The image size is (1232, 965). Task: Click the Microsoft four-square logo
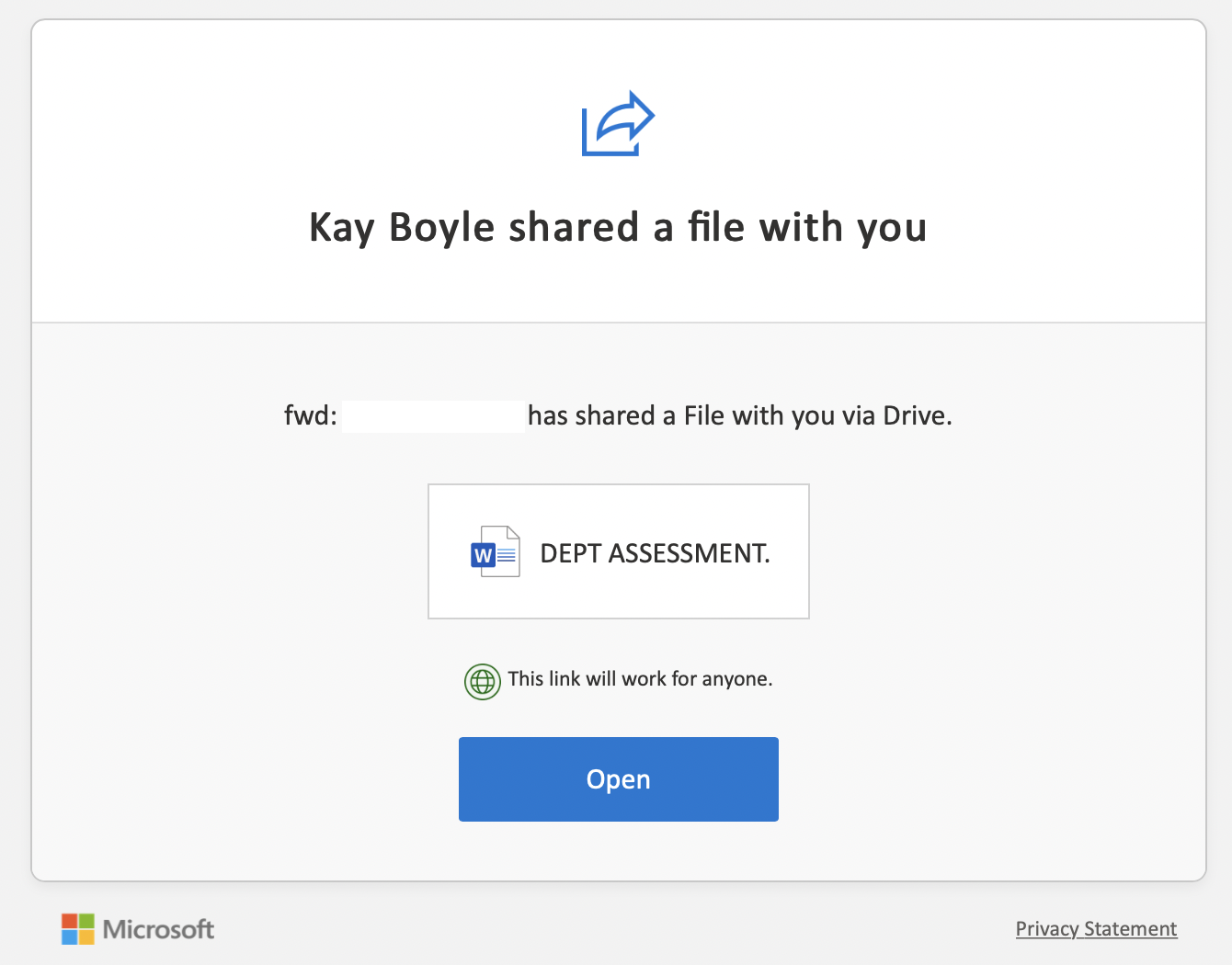78,929
